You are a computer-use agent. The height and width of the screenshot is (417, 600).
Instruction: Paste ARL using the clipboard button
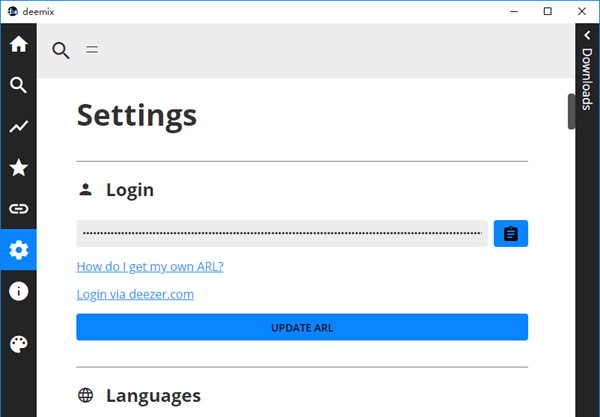(x=510, y=233)
